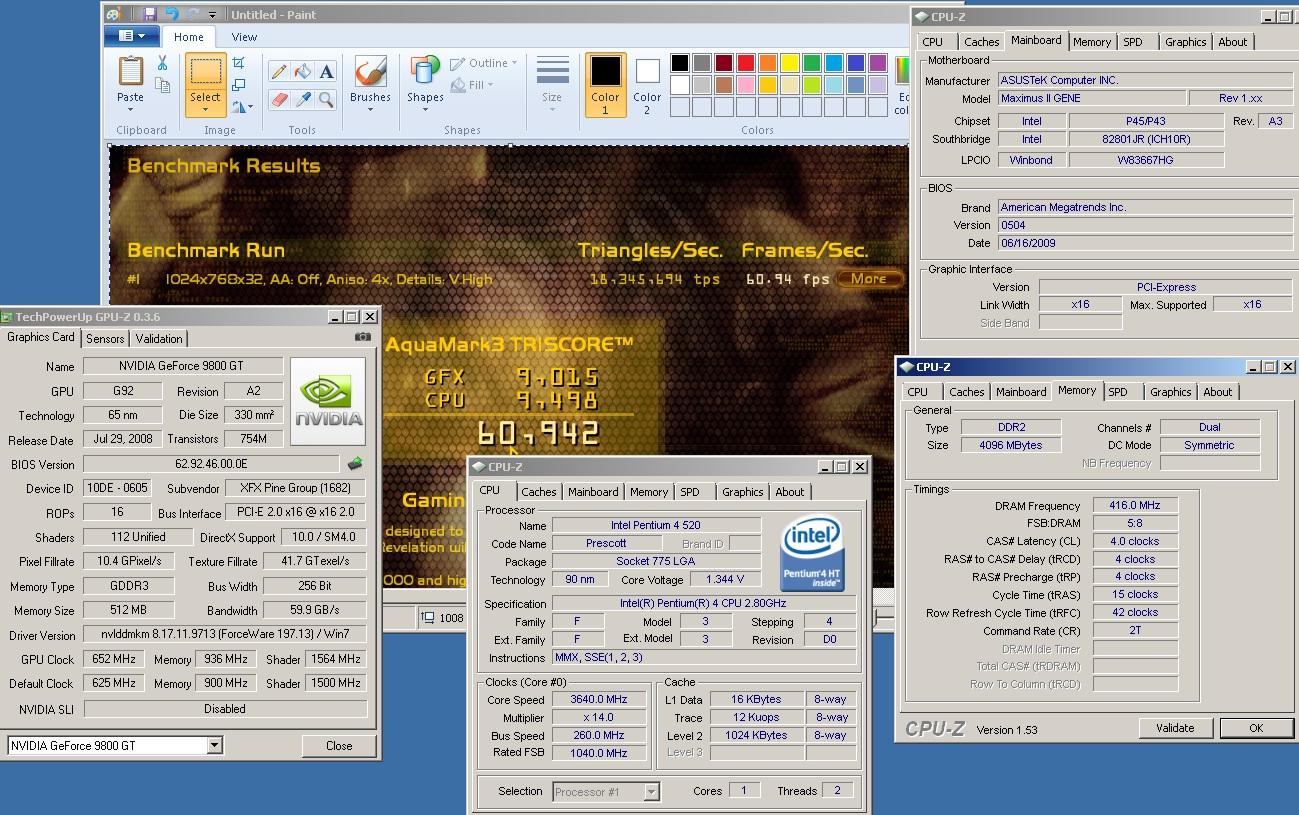Click the NVIDIA logo in GPU-Z
Viewport: 1299px width, 815px height.
tap(328, 401)
